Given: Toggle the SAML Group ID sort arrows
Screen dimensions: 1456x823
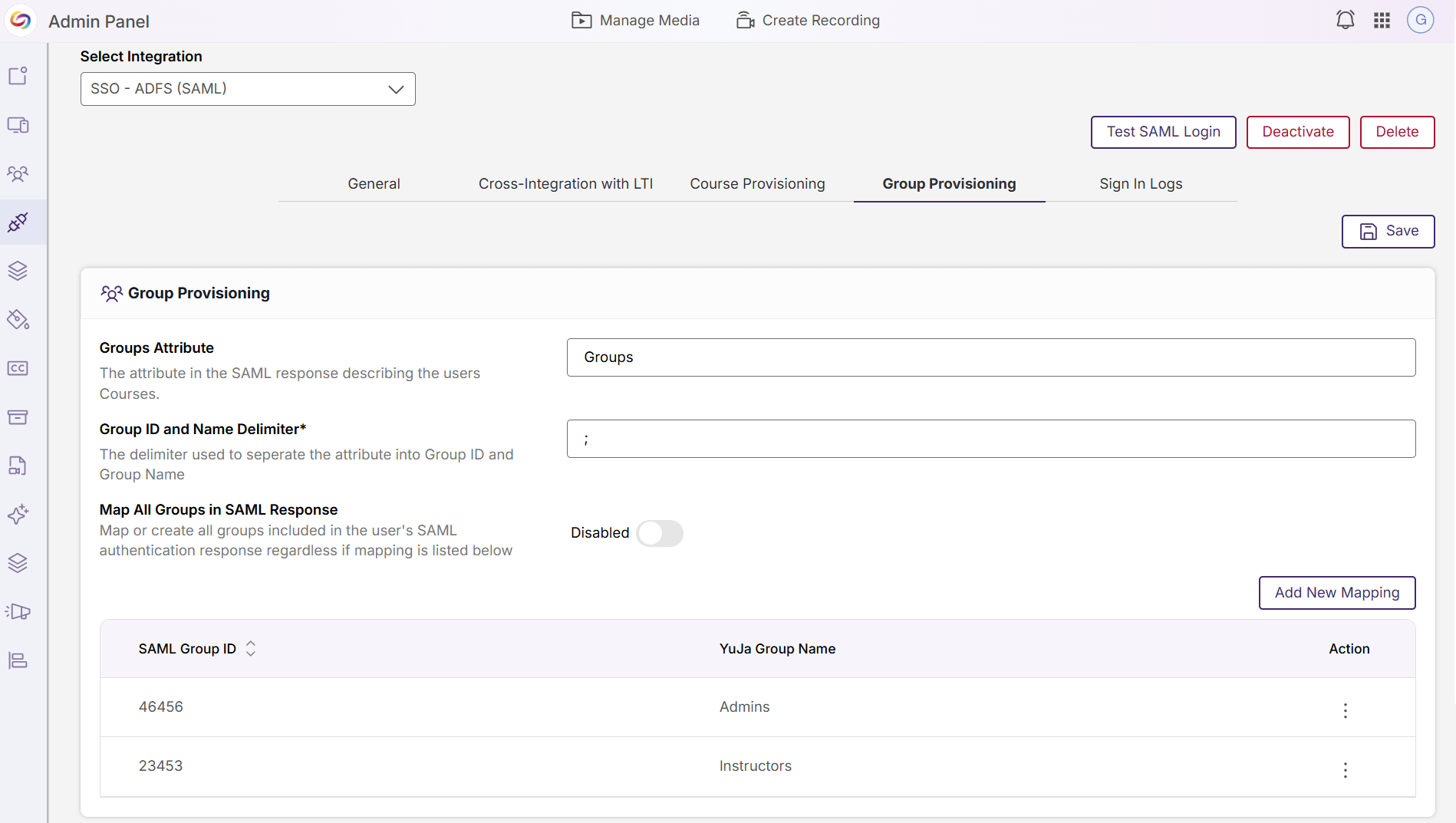Looking at the screenshot, I should [251, 648].
